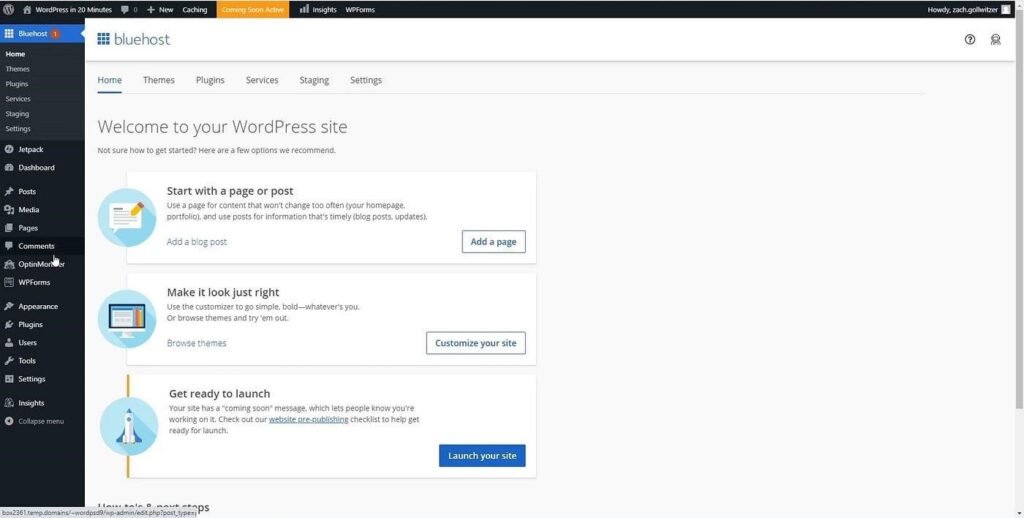Open Caching in admin bar
This screenshot has height=518, width=1024.
tap(195, 10)
